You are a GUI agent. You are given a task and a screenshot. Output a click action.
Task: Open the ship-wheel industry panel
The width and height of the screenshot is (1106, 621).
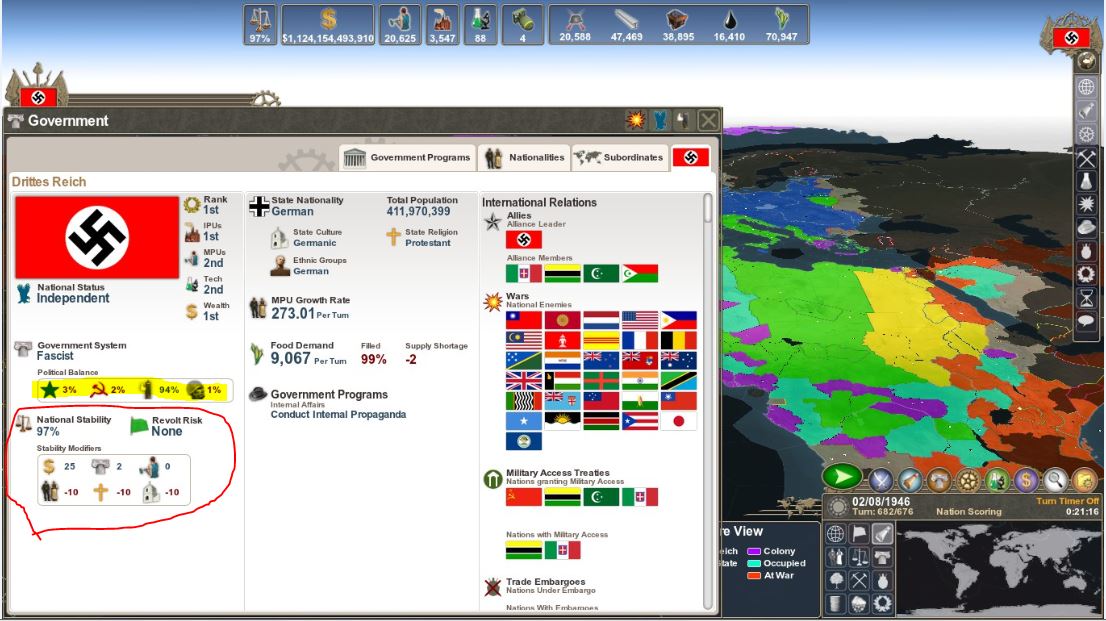pyautogui.click(x=968, y=480)
